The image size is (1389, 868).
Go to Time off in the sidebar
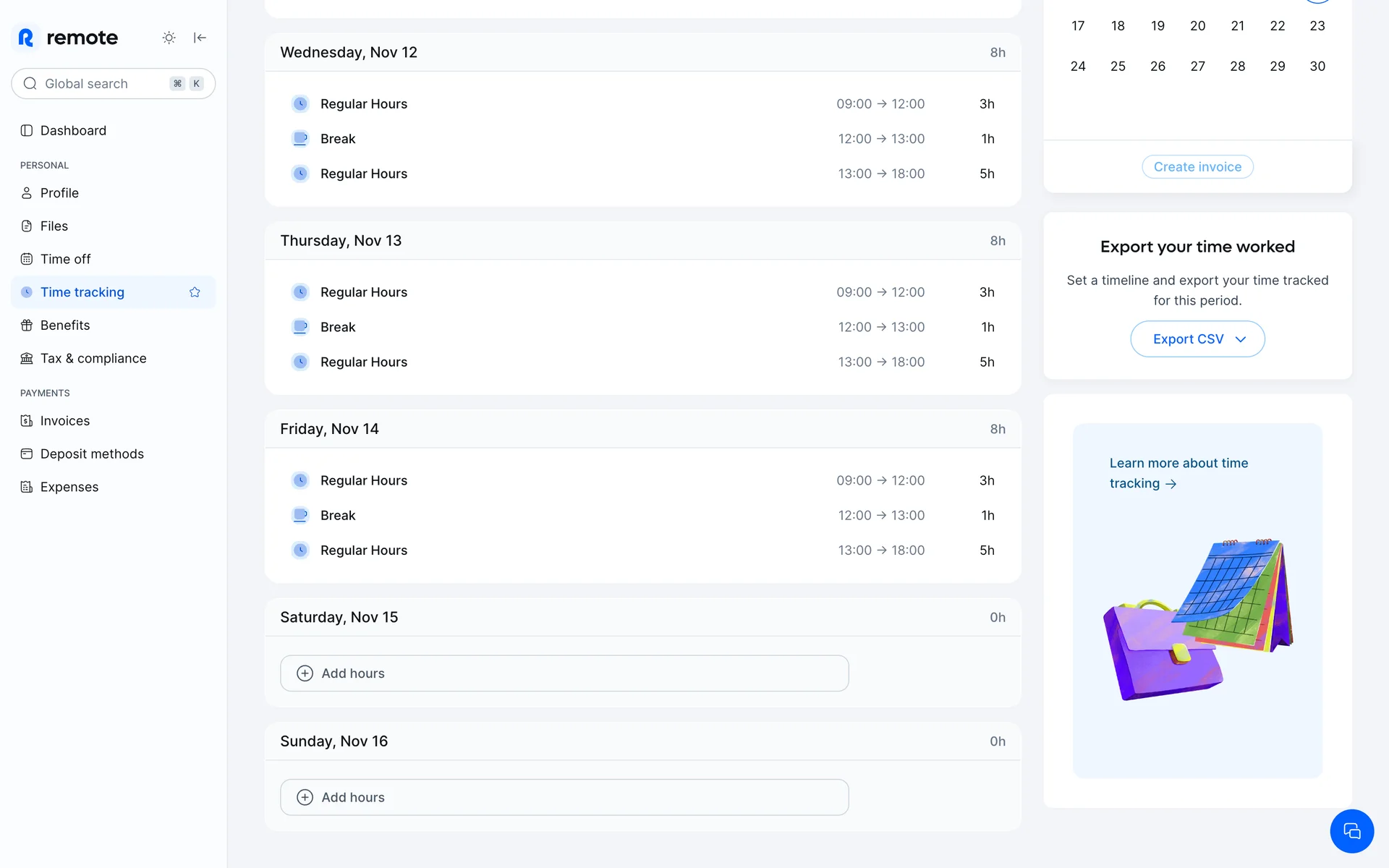[65, 259]
